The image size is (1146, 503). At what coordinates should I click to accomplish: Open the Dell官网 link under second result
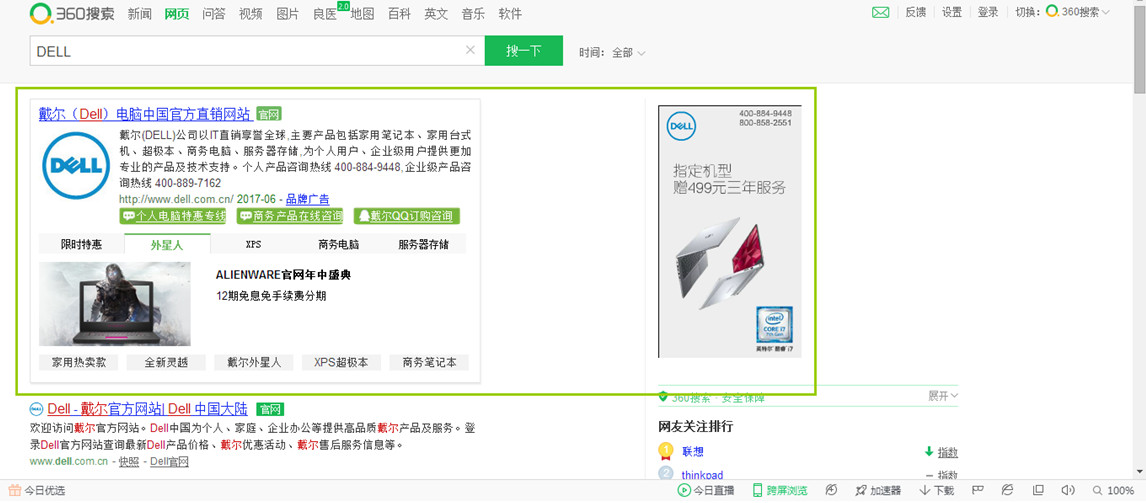point(169,461)
